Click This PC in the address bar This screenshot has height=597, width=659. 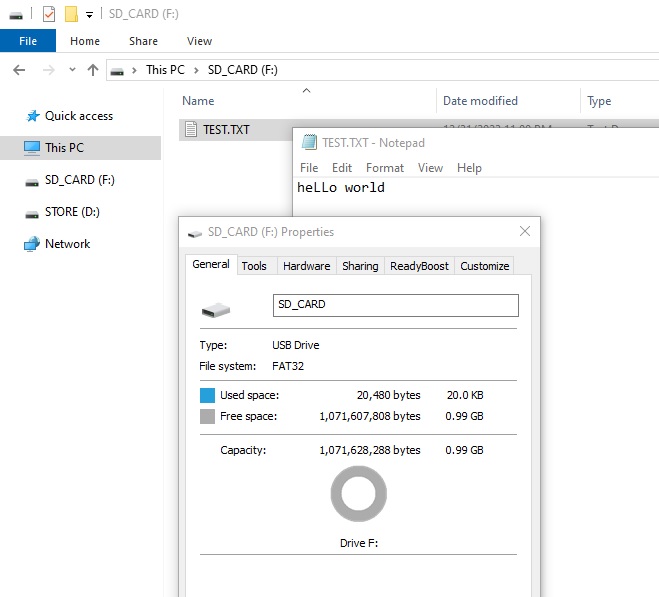(165, 70)
